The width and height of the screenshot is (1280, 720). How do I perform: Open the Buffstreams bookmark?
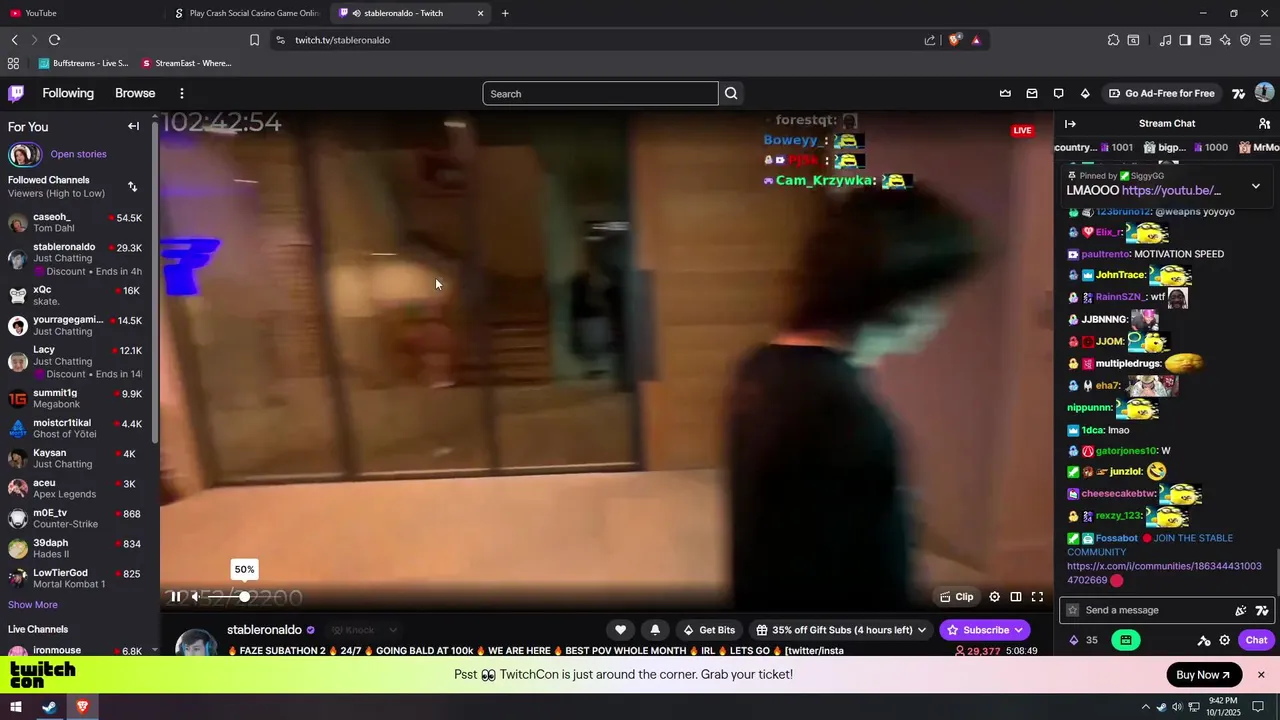coord(84,63)
